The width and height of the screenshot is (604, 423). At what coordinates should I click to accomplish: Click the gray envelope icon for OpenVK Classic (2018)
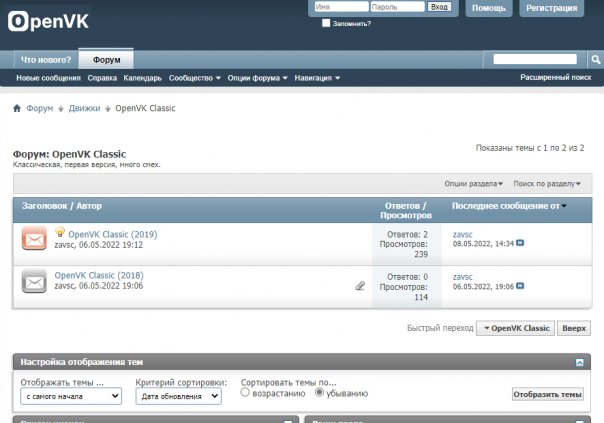(34, 281)
